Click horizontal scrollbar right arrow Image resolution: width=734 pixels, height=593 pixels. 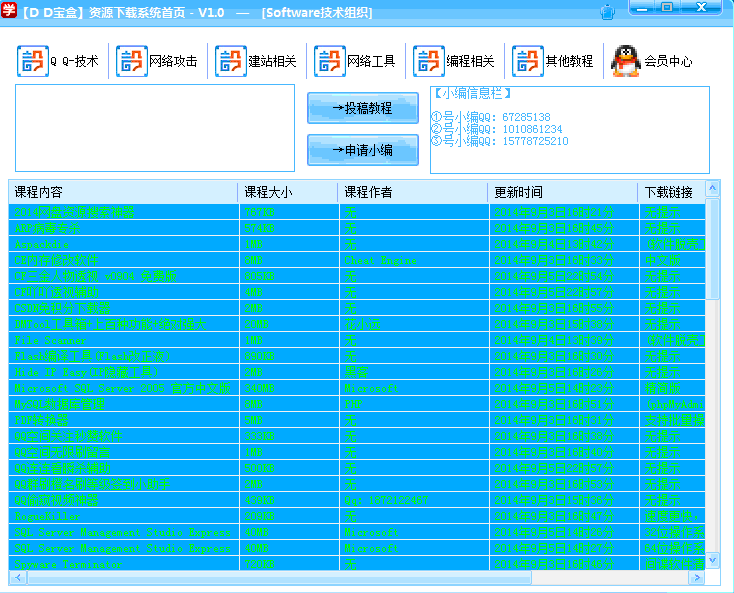697,578
